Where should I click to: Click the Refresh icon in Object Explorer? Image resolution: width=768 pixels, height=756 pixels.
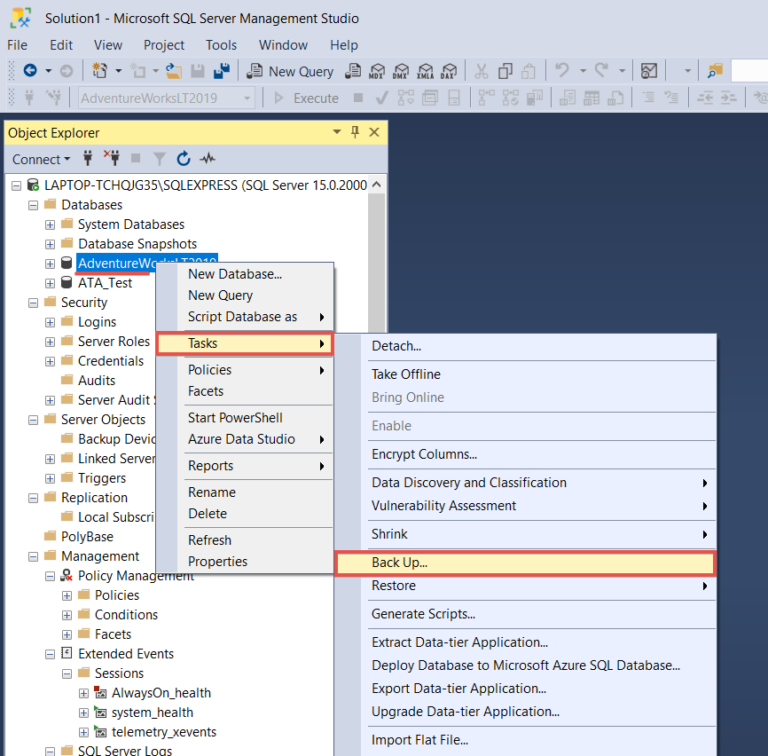183,159
